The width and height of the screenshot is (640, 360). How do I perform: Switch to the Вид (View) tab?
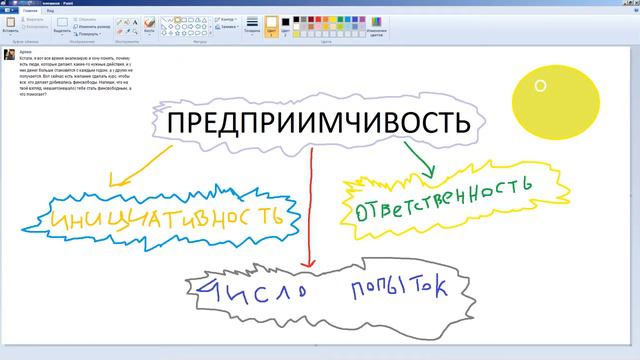pos(50,11)
